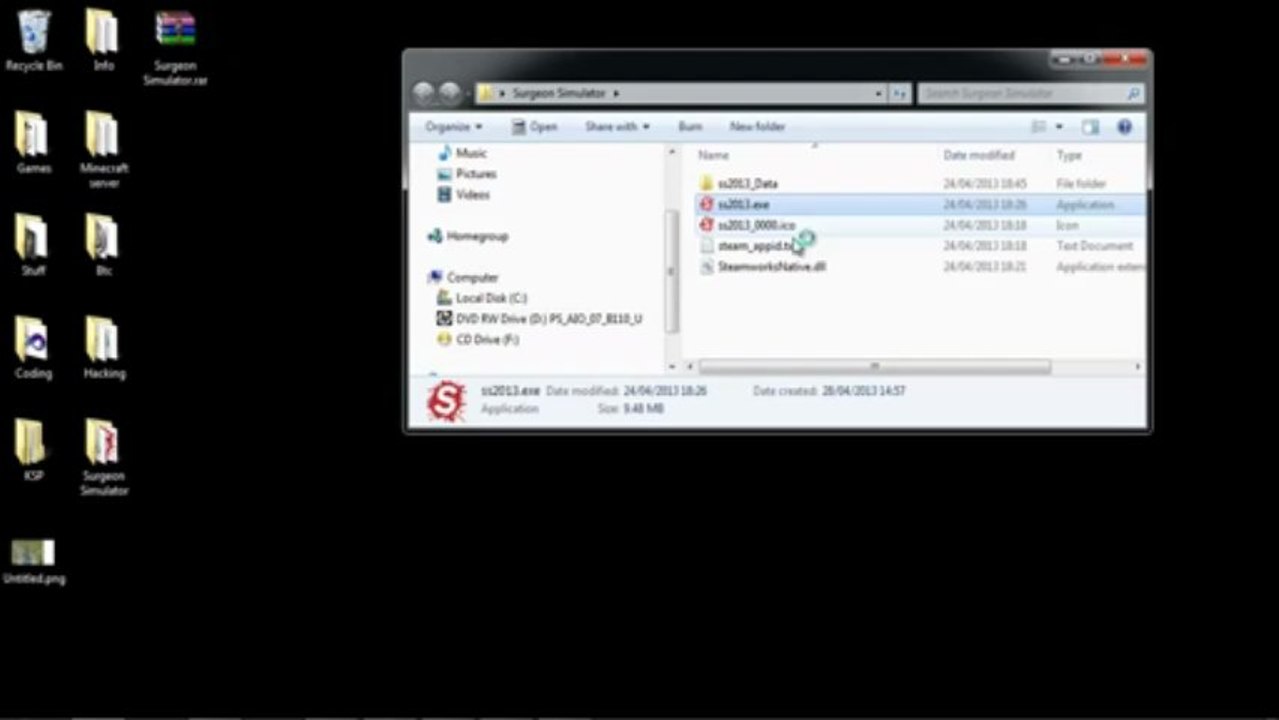Change view with the views icon

[1038, 127]
